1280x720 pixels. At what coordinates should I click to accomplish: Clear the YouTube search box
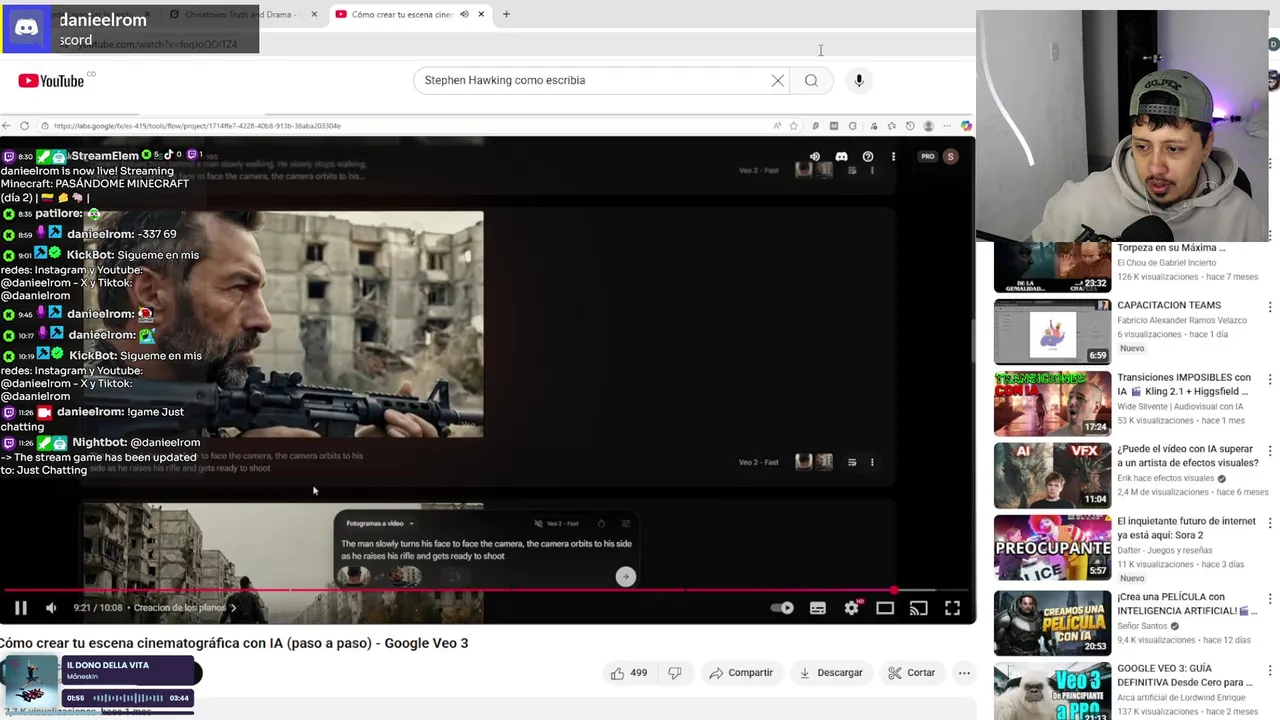(778, 80)
